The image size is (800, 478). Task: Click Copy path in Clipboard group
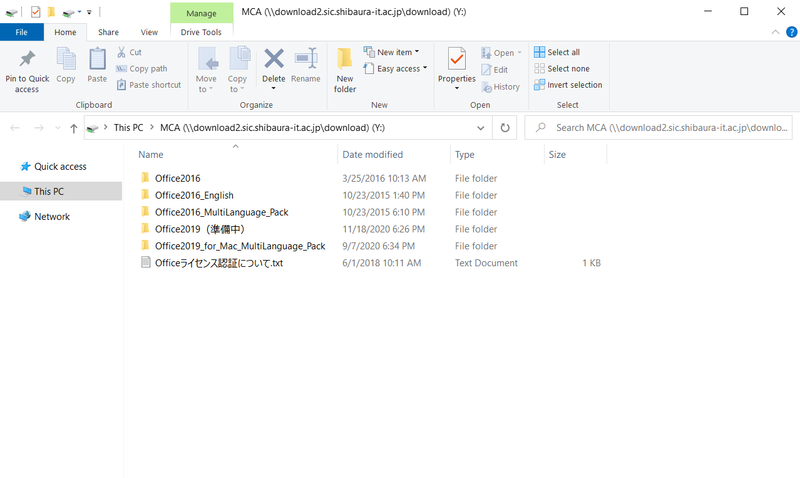142,68
